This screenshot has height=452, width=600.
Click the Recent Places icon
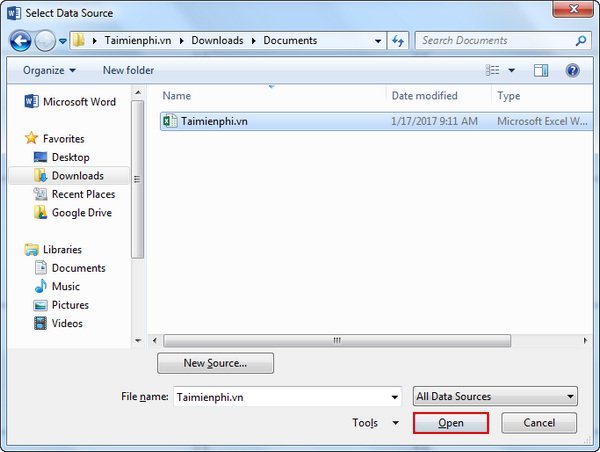40,194
